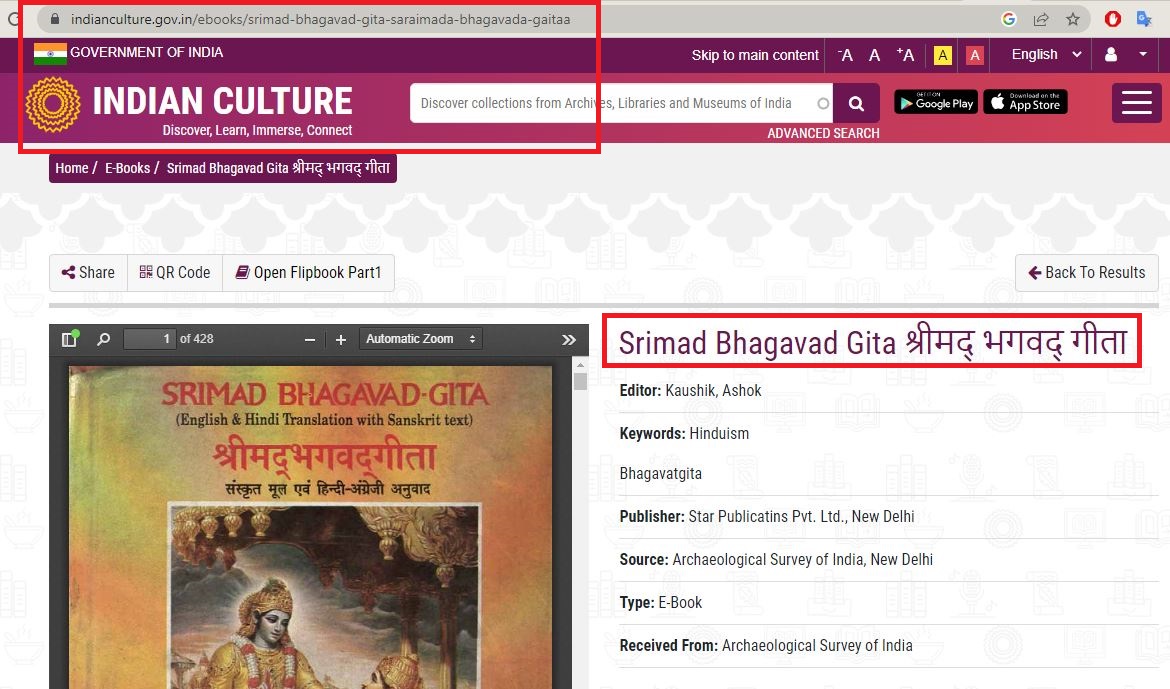Image resolution: width=1170 pixels, height=689 pixels.
Task: Open the hamburger main menu
Action: coord(1136,103)
